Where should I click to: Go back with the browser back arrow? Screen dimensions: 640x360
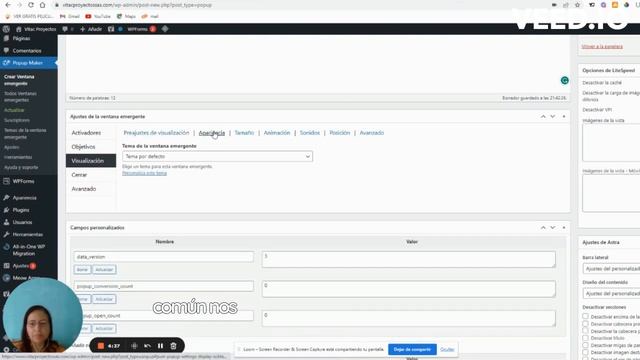click(x=8, y=5)
